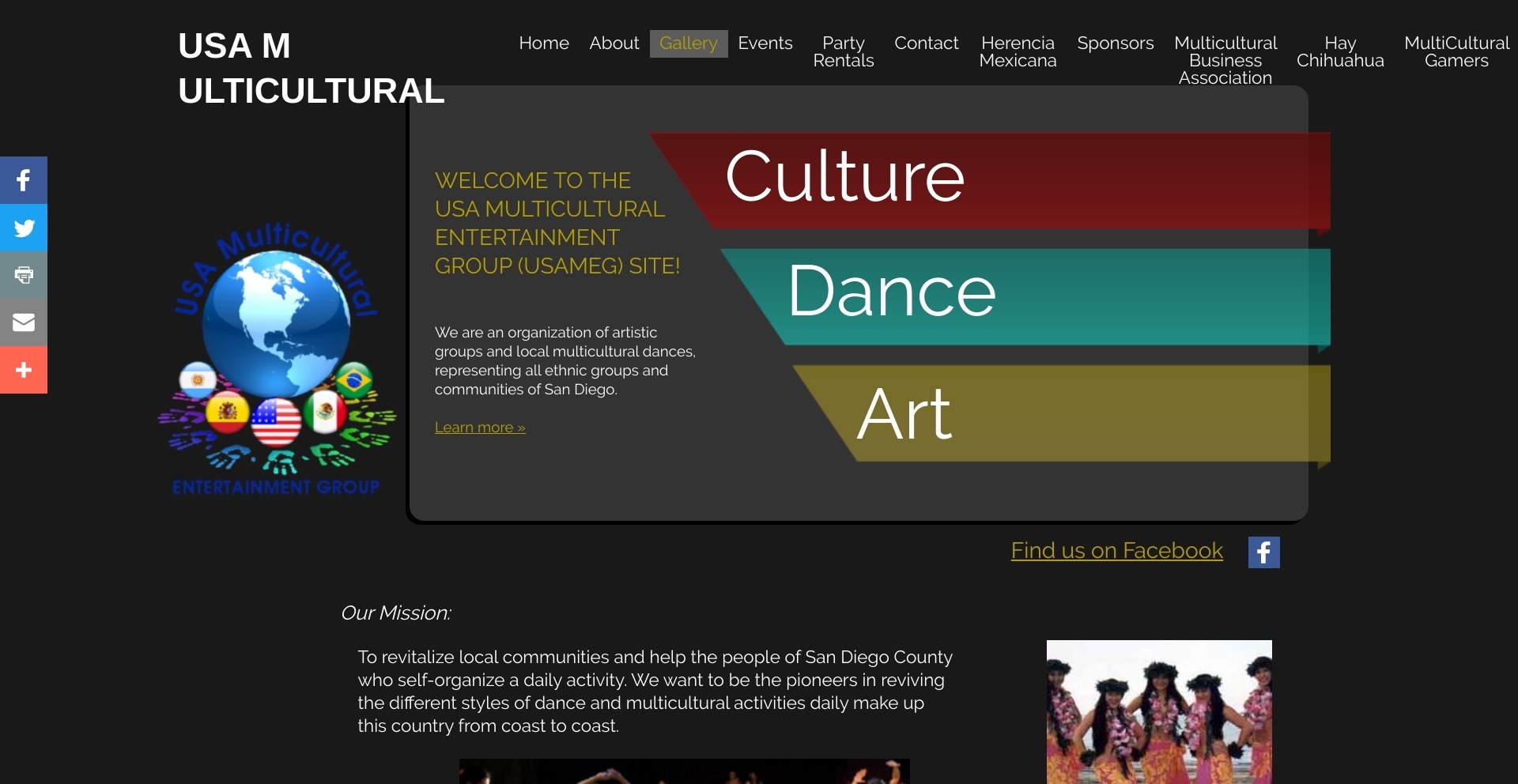1518x784 pixels.
Task: Follow the Find us on Facebook link
Action: (x=1116, y=551)
